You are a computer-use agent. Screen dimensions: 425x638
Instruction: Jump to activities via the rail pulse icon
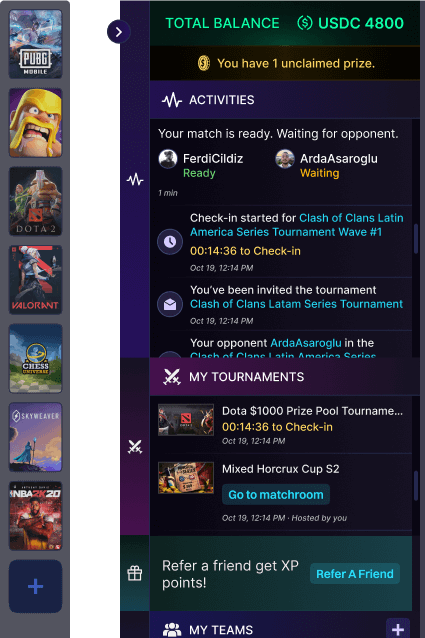tap(135, 179)
